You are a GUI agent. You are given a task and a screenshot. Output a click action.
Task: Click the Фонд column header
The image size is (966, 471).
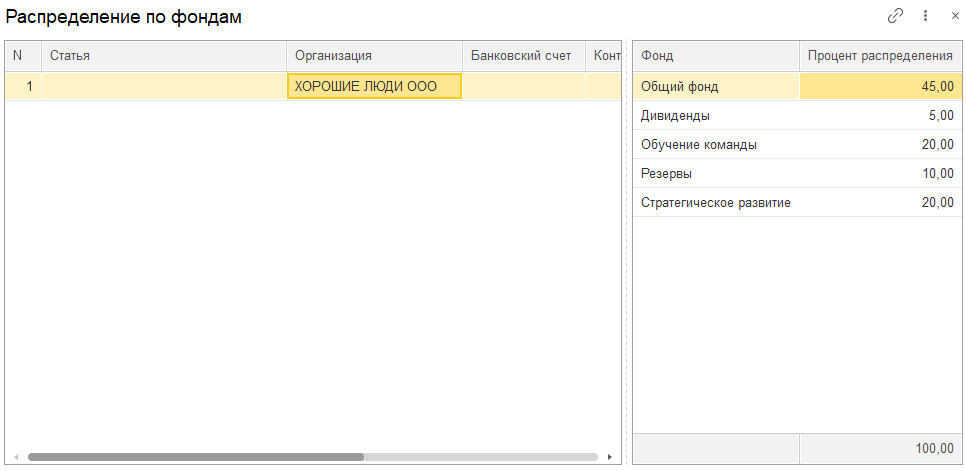tap(716, 55)
